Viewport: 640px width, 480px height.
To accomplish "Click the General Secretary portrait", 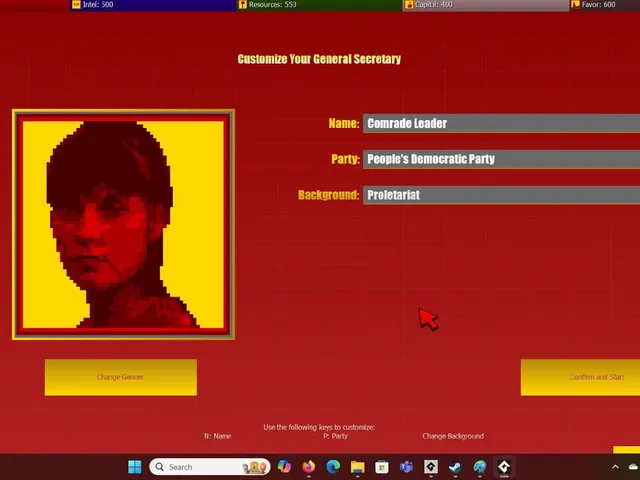I will point(123,224).
